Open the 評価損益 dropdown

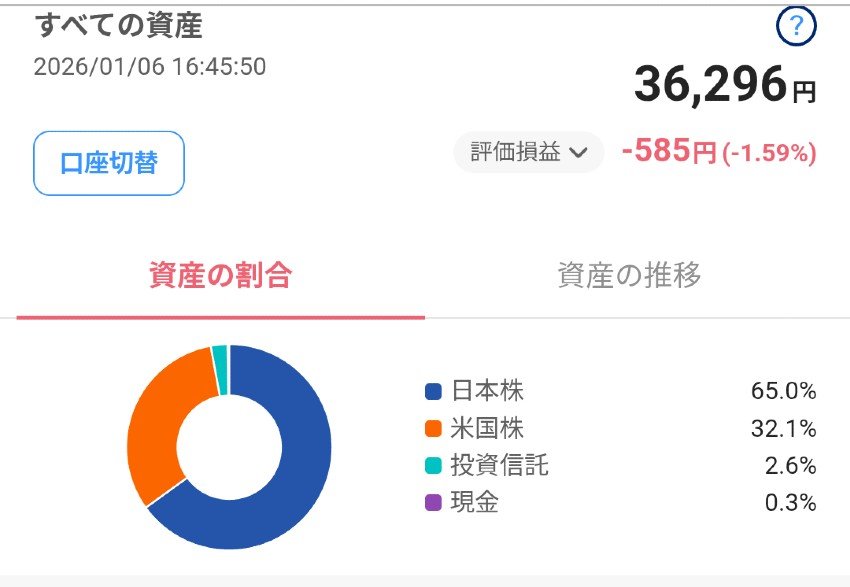pyautogui.click(x=529, y=153)
